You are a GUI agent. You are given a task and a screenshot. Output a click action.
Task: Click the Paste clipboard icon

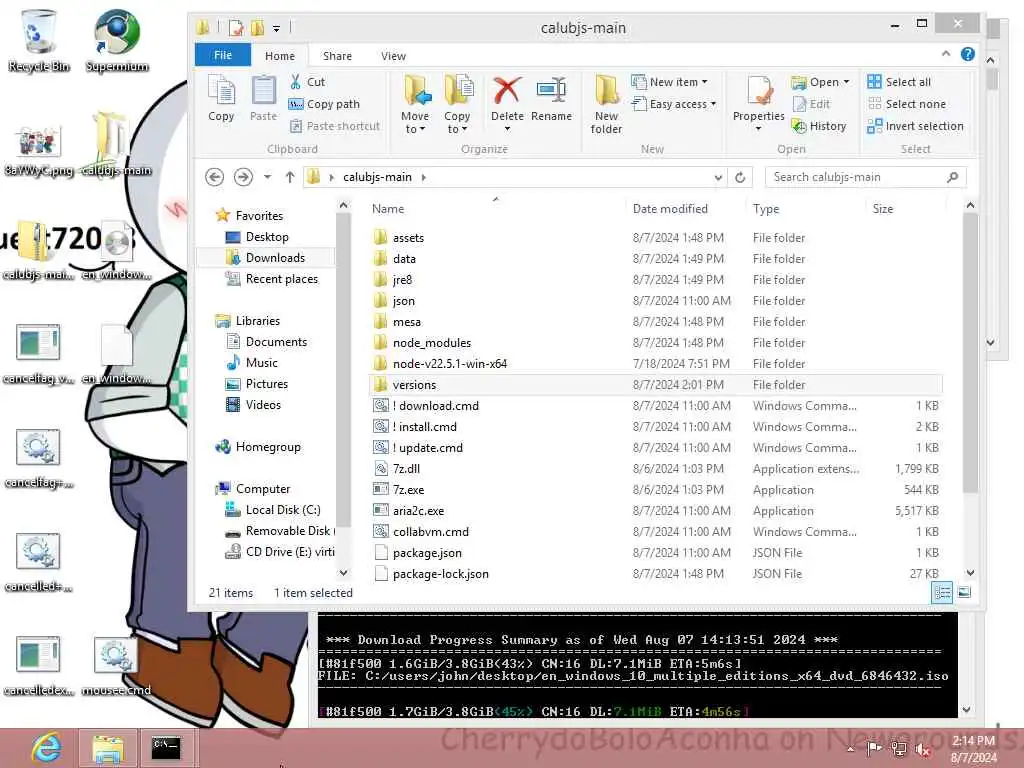click(263, 98)
